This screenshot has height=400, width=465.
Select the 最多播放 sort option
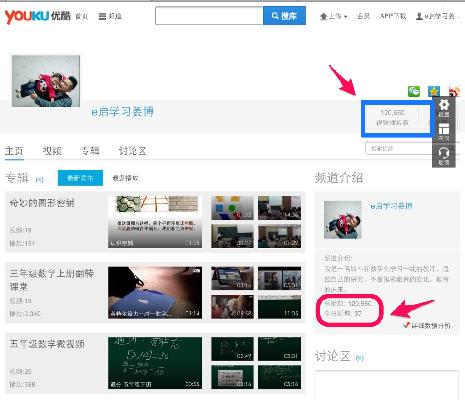click(125, 178)
